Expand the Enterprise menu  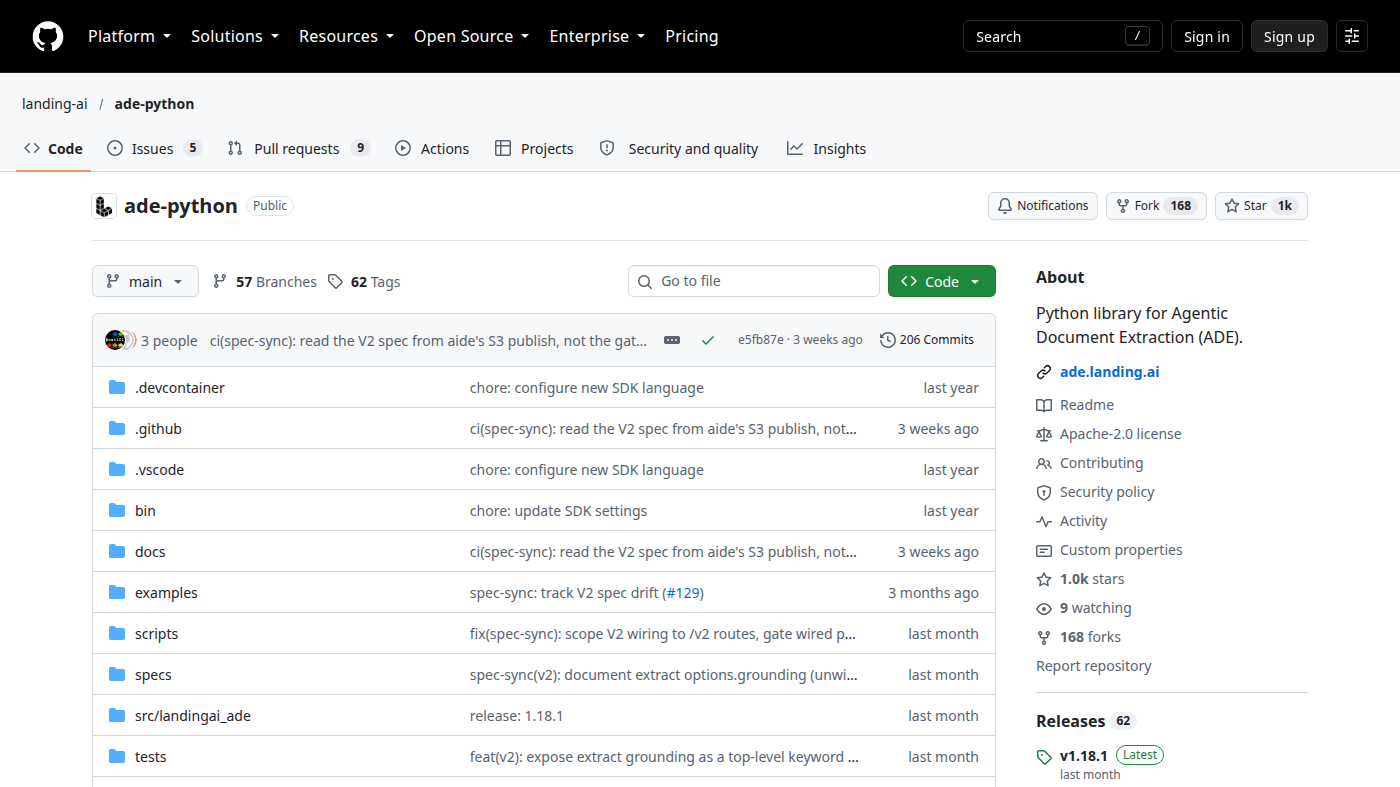pyautogui.click(x=598, y=36)
